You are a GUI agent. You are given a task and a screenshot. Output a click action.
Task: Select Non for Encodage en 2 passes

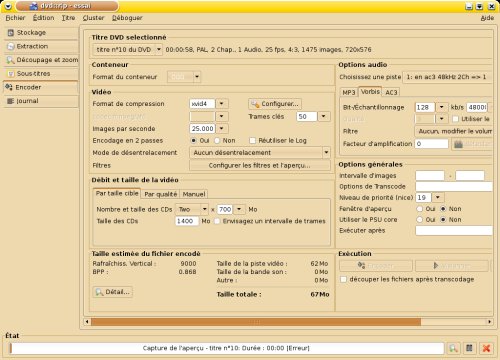tap(217, 140)
